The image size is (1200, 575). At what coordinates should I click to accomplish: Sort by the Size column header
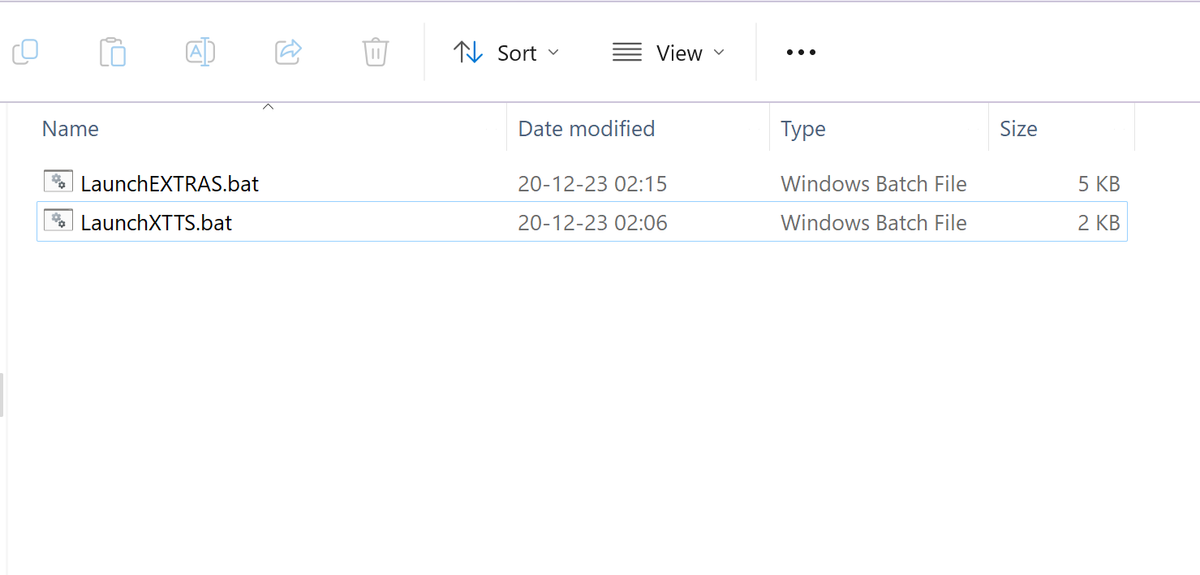[x=1018, y=129]
